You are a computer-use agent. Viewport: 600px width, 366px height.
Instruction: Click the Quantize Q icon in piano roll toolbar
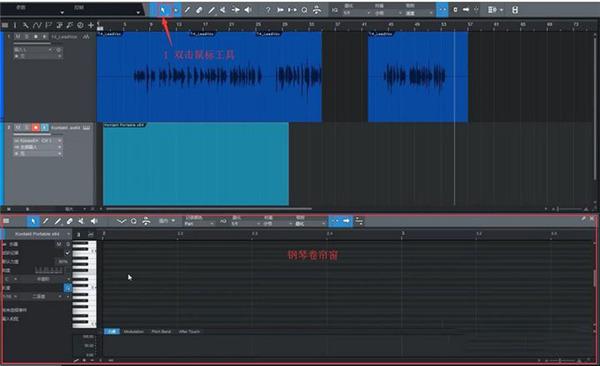(134, 221)
